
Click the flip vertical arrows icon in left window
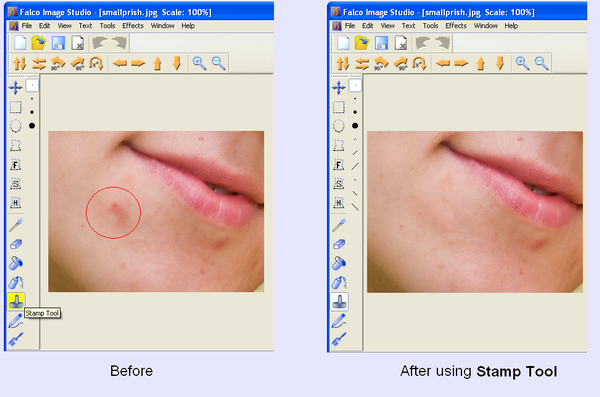(x=20, y=63)
